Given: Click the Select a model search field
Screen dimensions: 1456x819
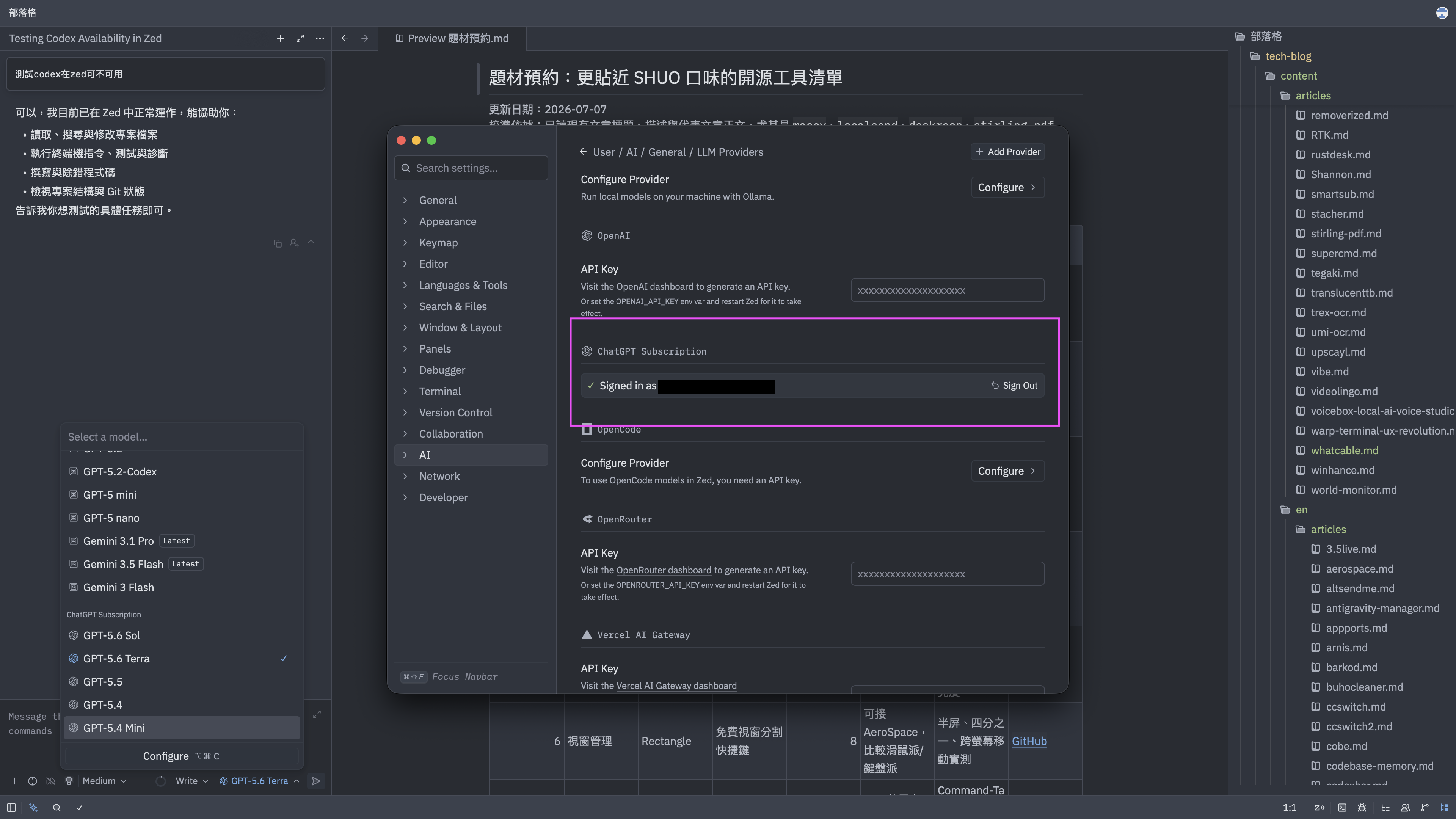Looking at the screenshot, I should (x=182, y=437).
